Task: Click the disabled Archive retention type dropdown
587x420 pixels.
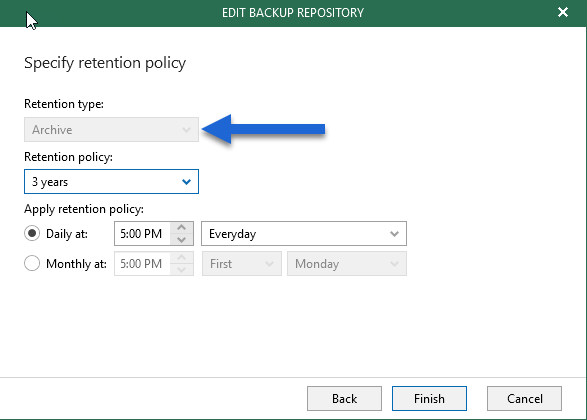Action: (111, 130)
